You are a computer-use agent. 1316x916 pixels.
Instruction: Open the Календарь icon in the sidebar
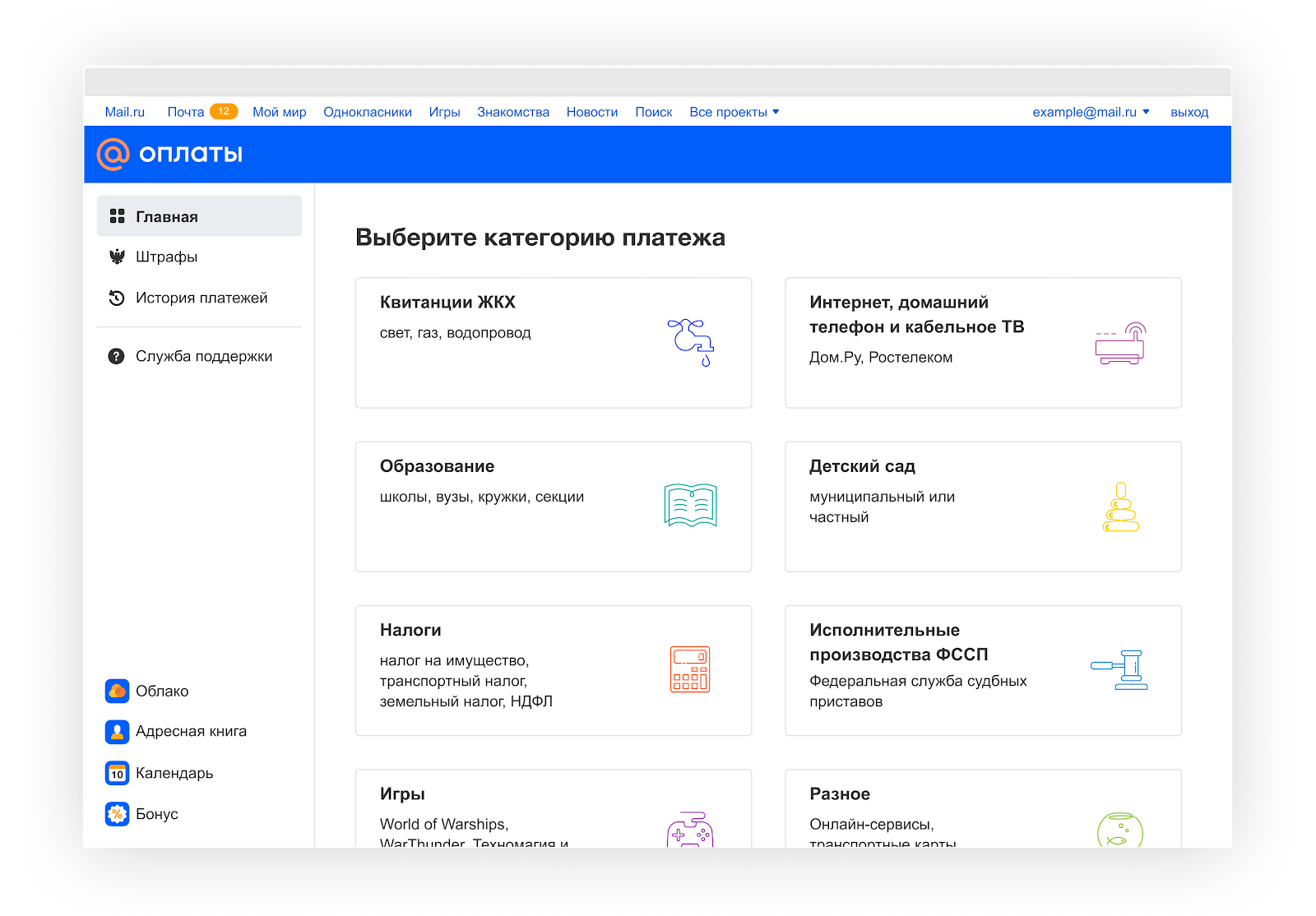[118, 773]
